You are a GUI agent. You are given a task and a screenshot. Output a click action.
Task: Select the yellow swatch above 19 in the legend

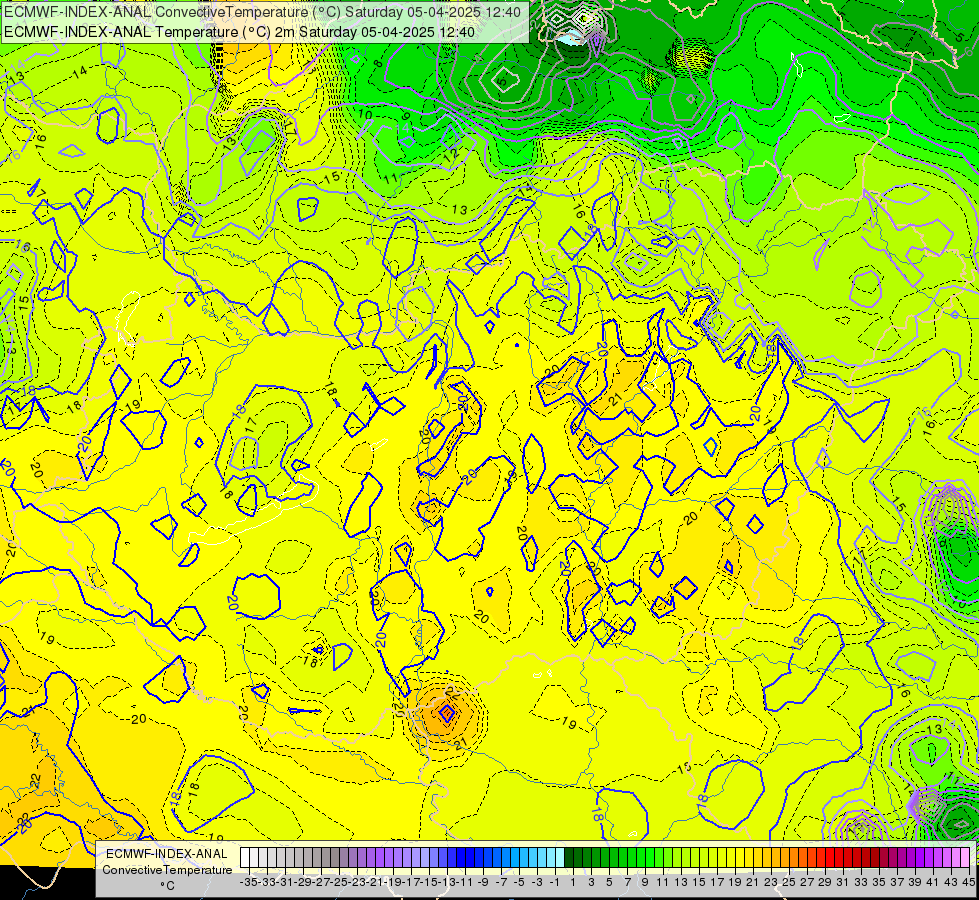tap(730, 858)
